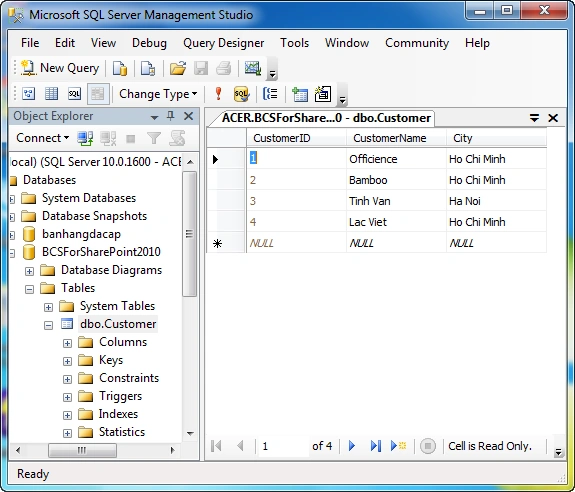The height and width of the screenshot is (492, 575).
Task: Click the Add Table icon
Action: (x=300, y=94)
